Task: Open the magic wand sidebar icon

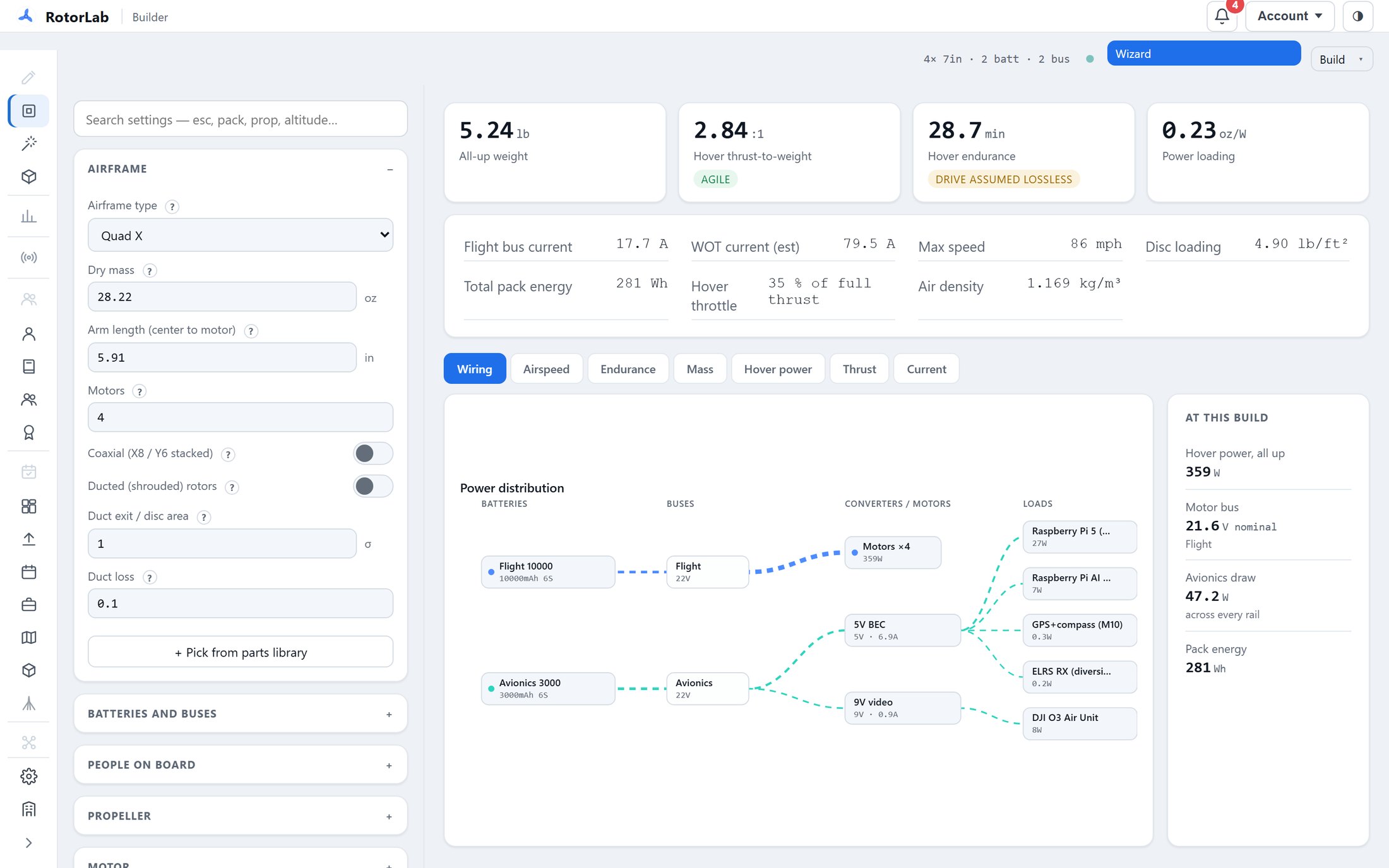Action: point(28,143)
